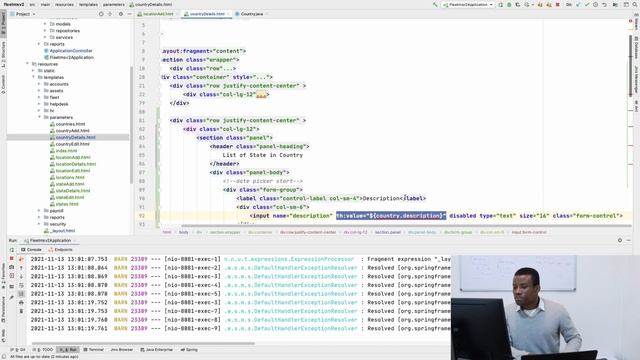
Task: Open the Git tool window button
Action: (x=18, y=350)
